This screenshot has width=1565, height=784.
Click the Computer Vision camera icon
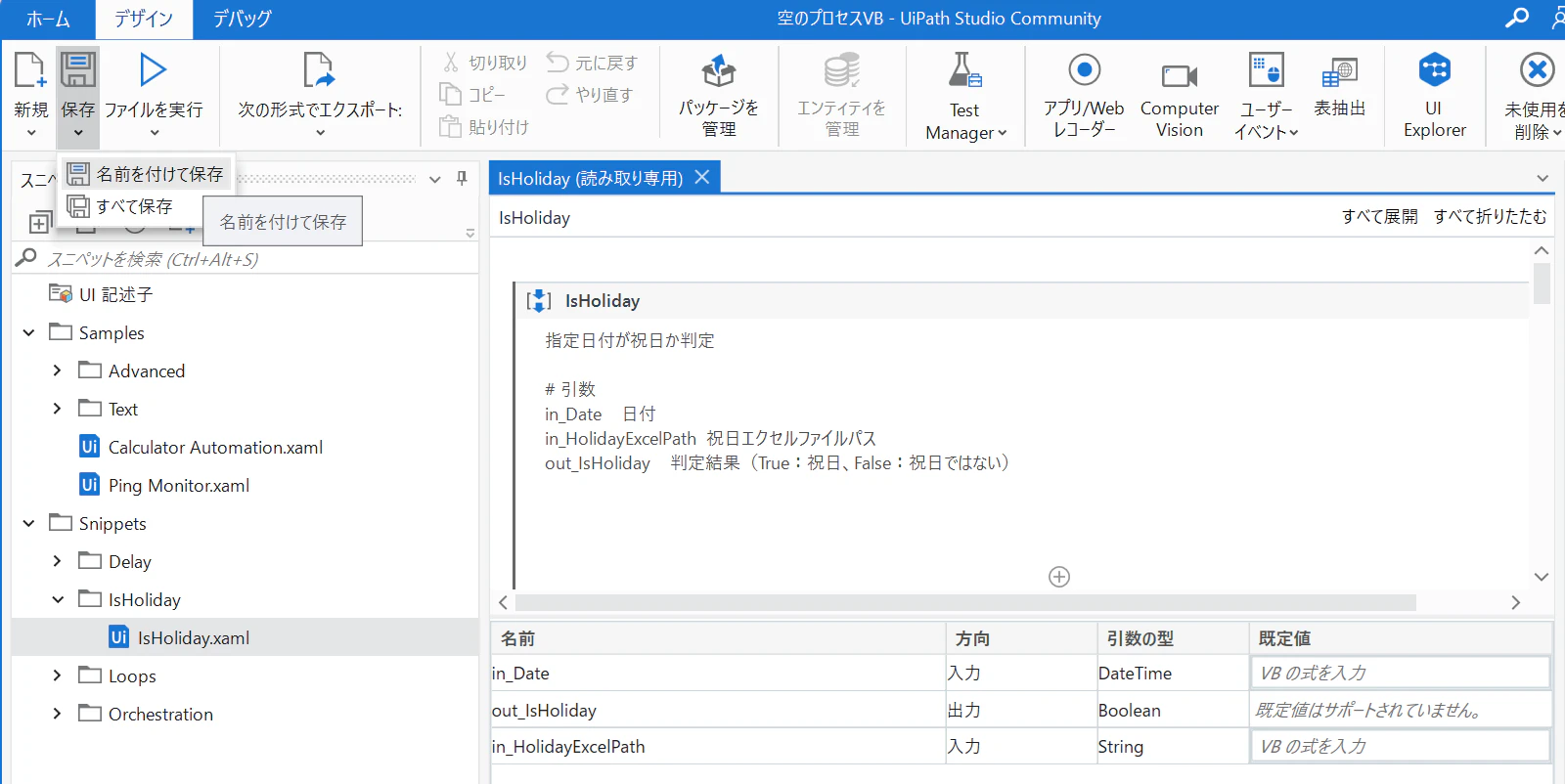[x=1180, y=75]
